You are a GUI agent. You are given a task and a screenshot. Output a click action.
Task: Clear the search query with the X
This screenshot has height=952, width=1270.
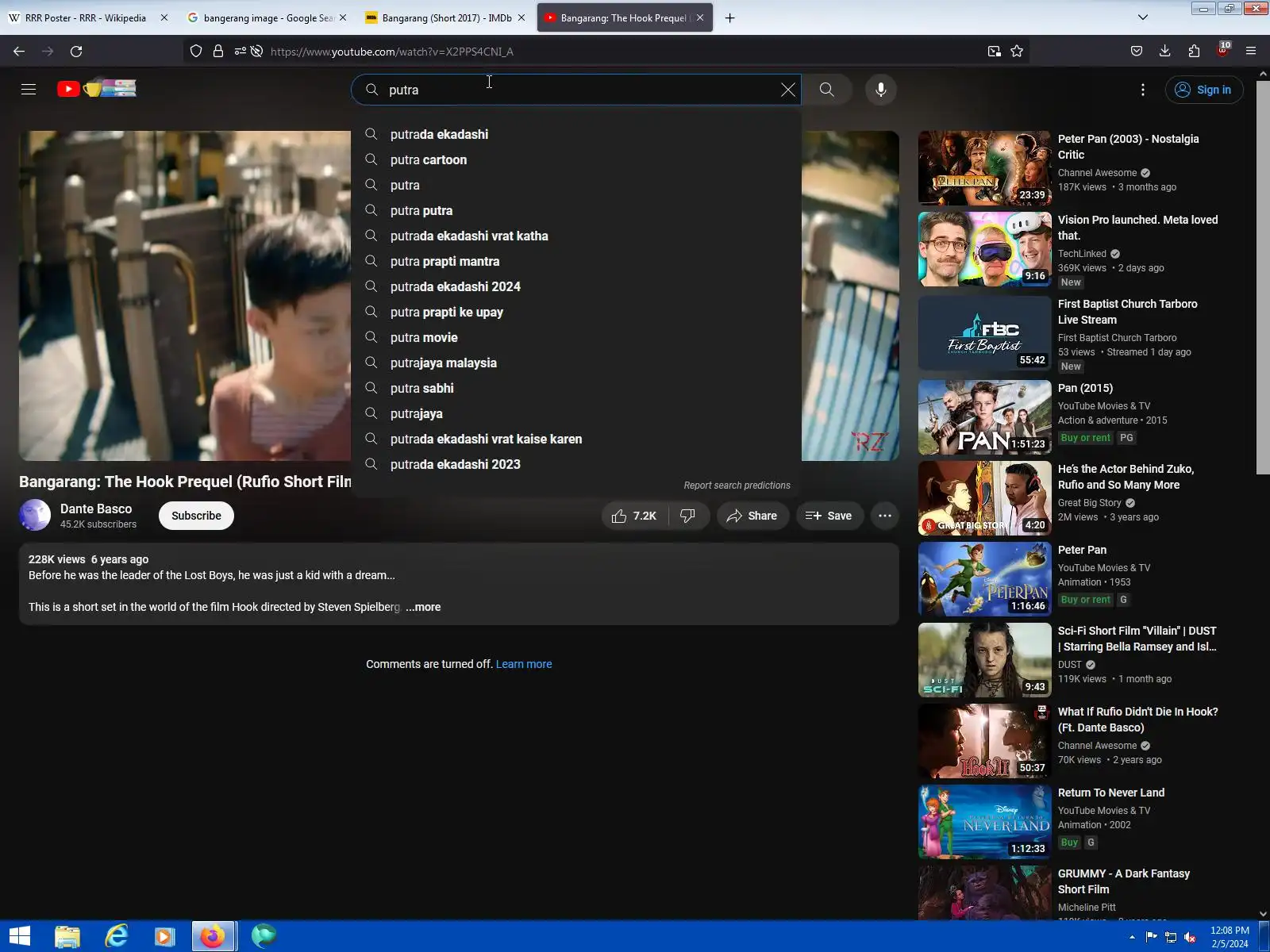point(787,90)
